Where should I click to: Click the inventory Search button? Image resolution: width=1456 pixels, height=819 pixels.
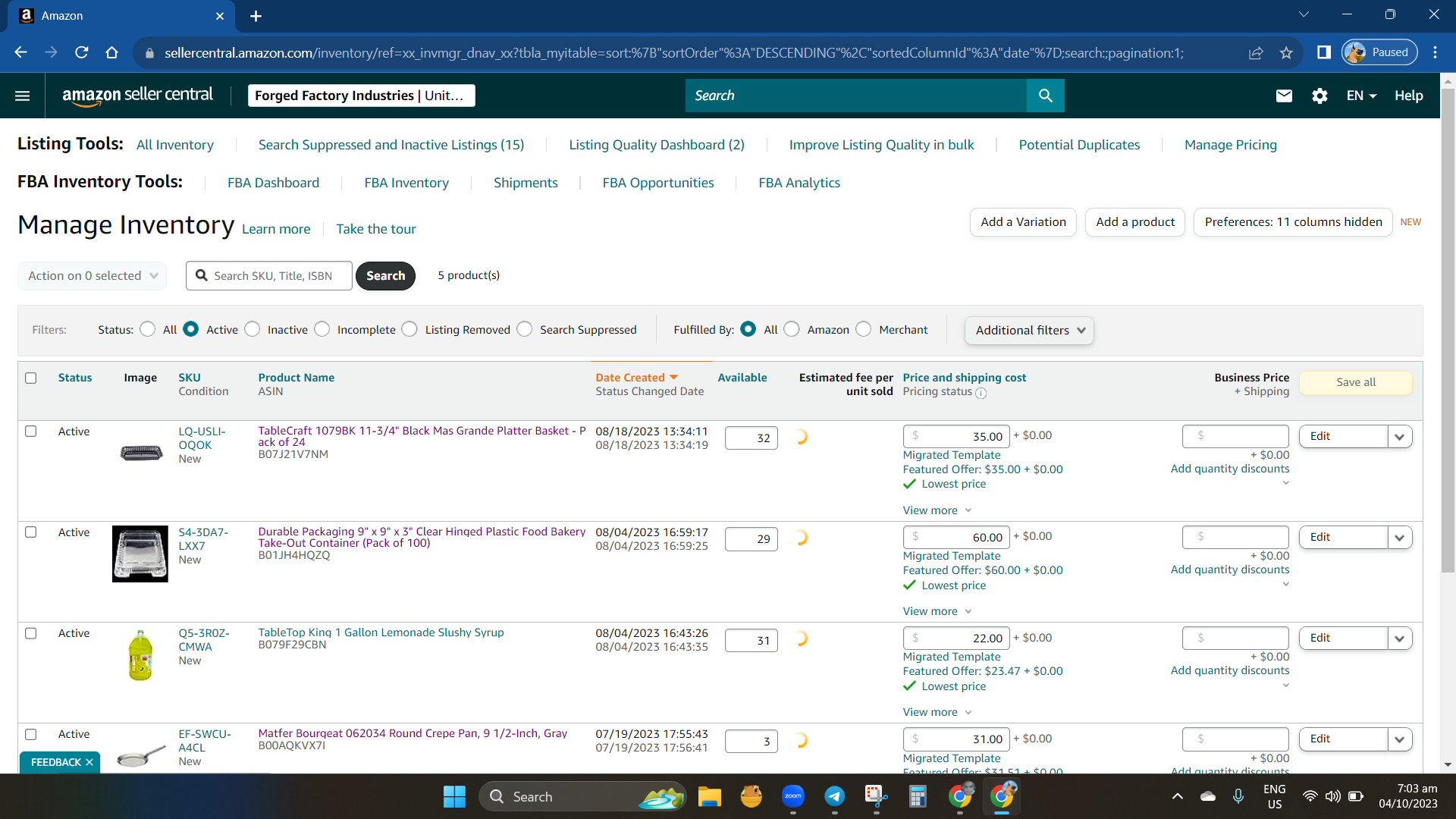pos(385,276)
